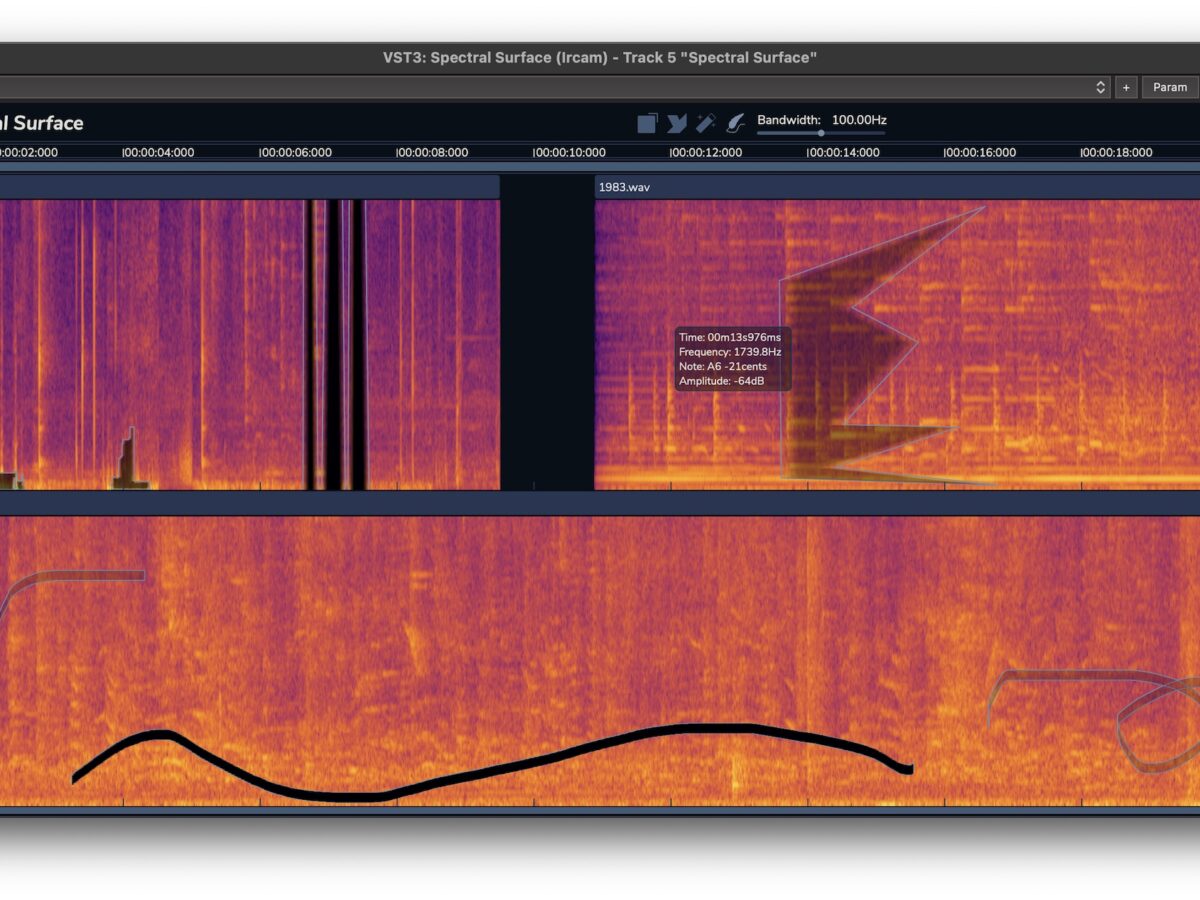The width and height of the screenshot is (1200, 900).
Task: Select the black vertical bars in left clip
Action: 333,340
